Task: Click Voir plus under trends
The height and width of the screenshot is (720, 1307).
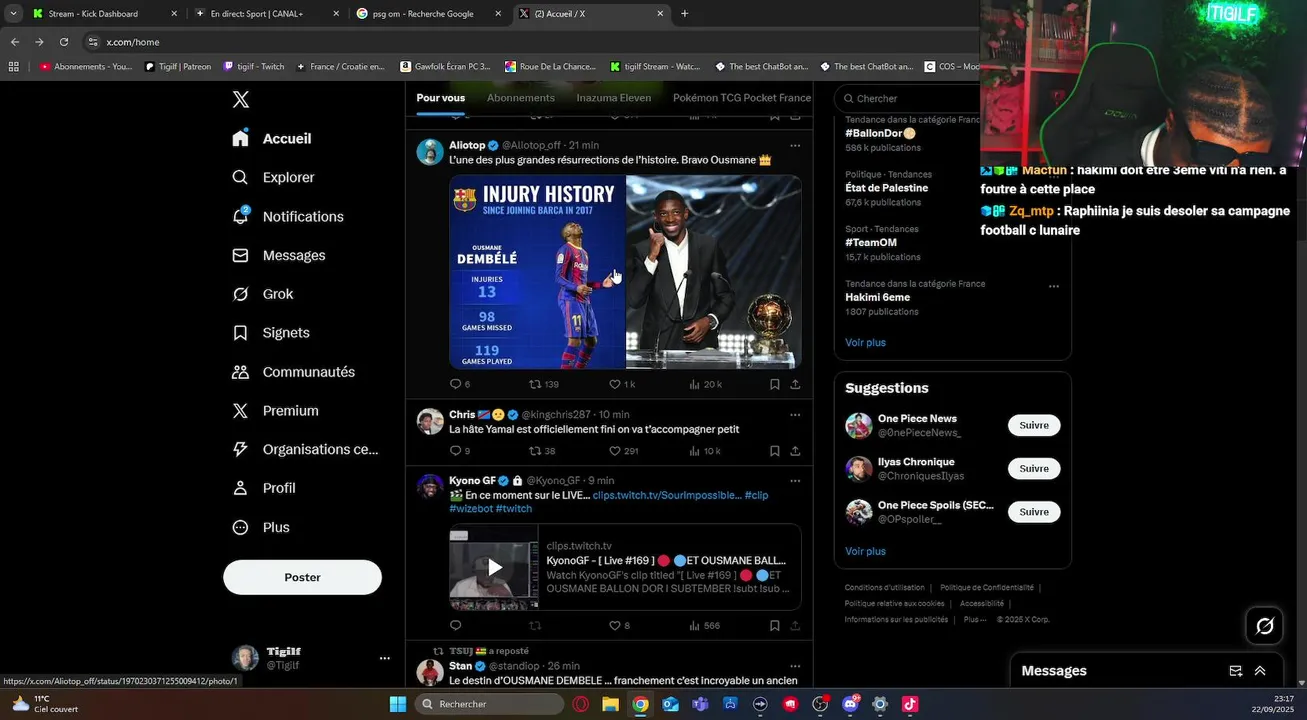Action: (865, 342)
